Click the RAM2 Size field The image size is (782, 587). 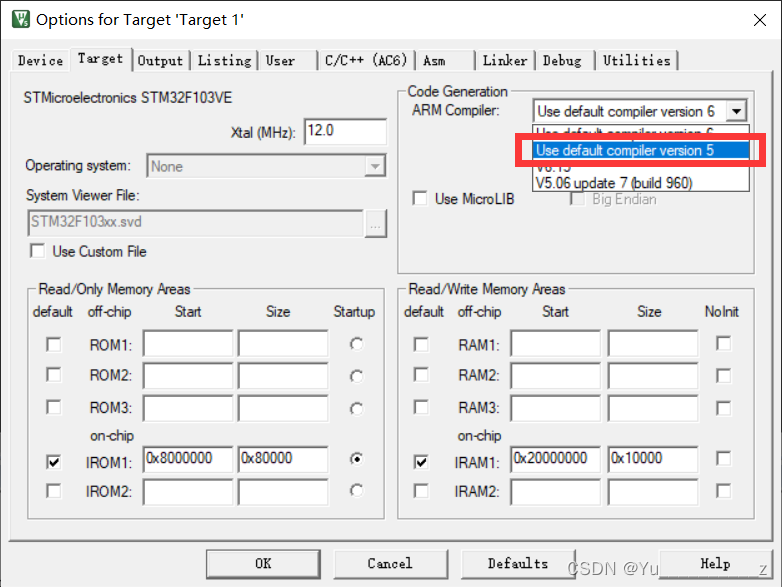click(653, 376)
